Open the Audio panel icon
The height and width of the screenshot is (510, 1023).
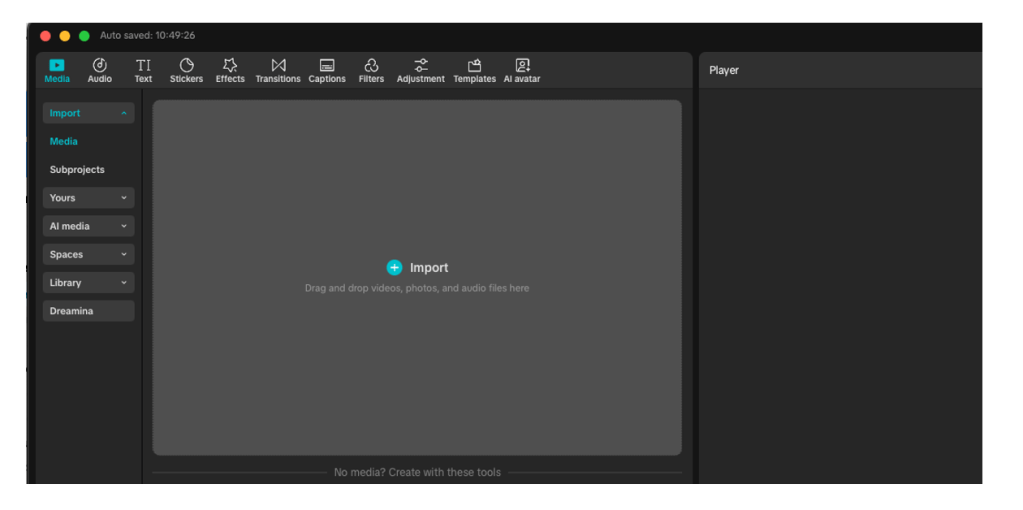pos(99,65)
